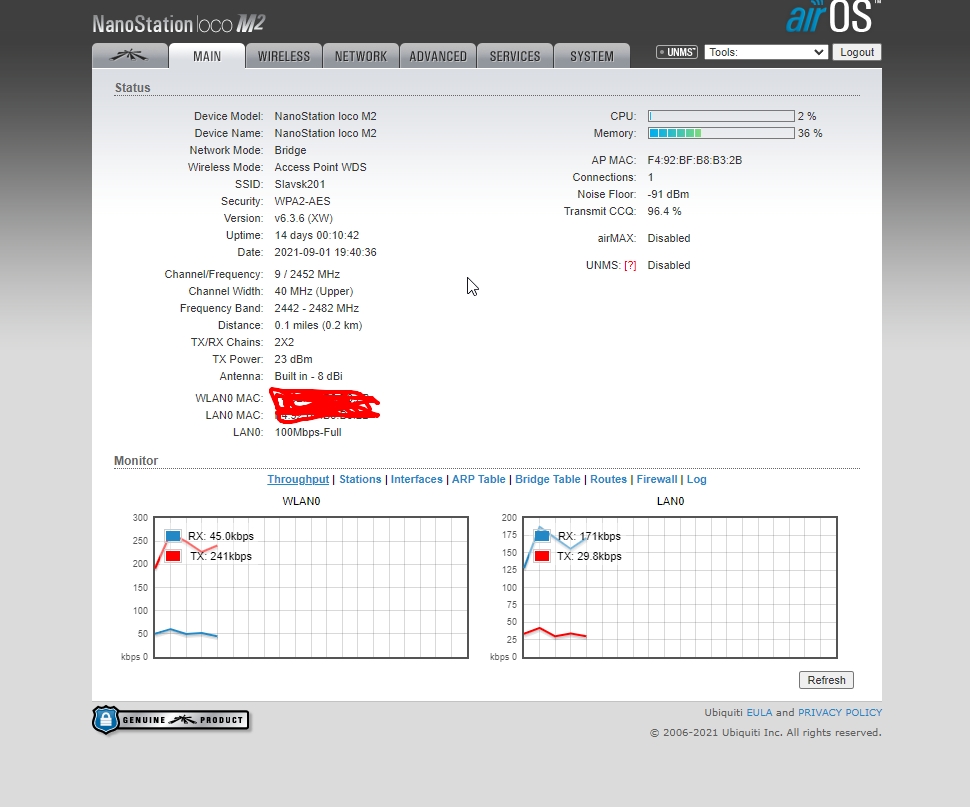Click the airMAX Disabled value
This screenshot has height=807, width=970.
pyautogui.click(x=669, y=239)
